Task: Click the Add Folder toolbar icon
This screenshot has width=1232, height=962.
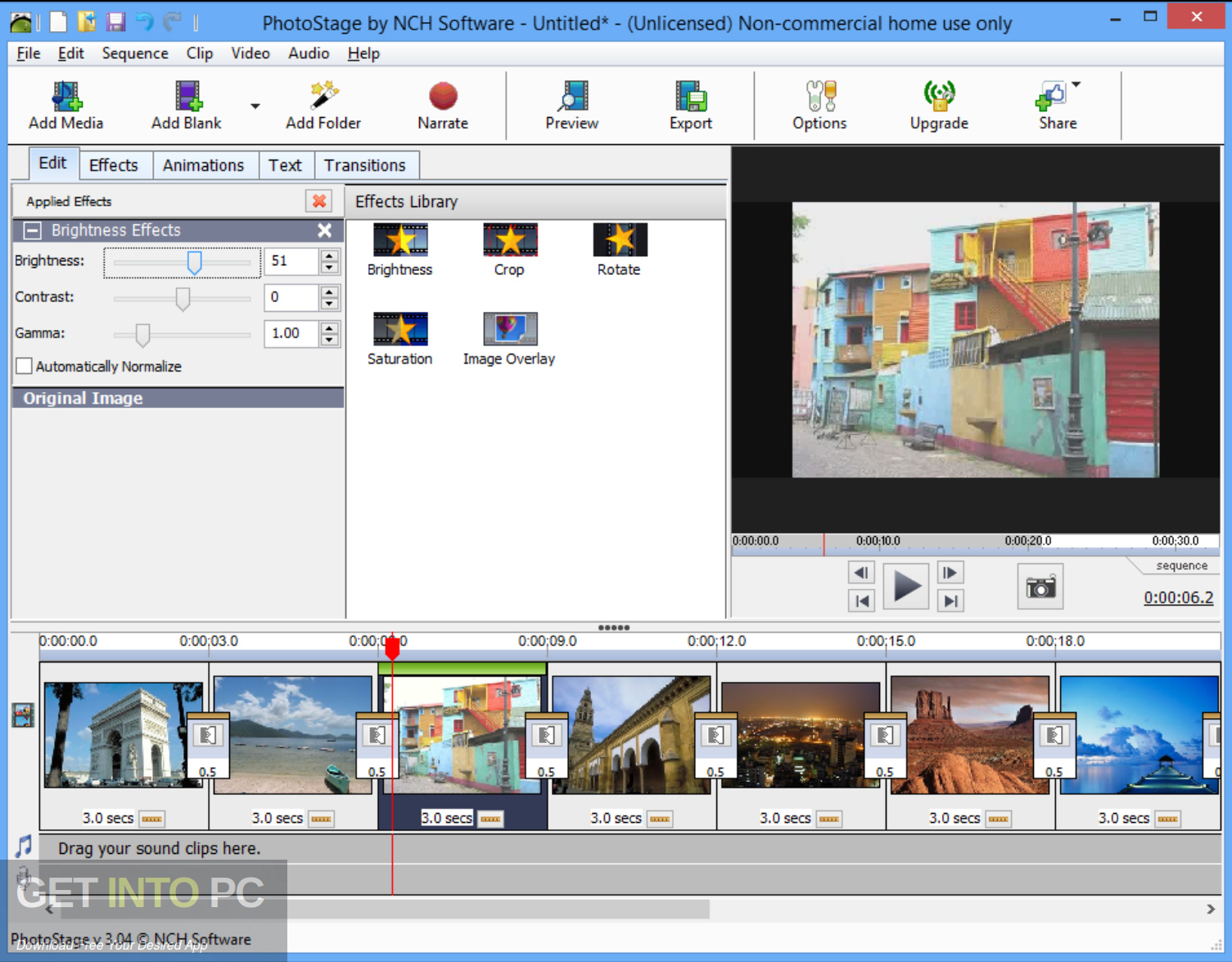Action: point(324,96)
